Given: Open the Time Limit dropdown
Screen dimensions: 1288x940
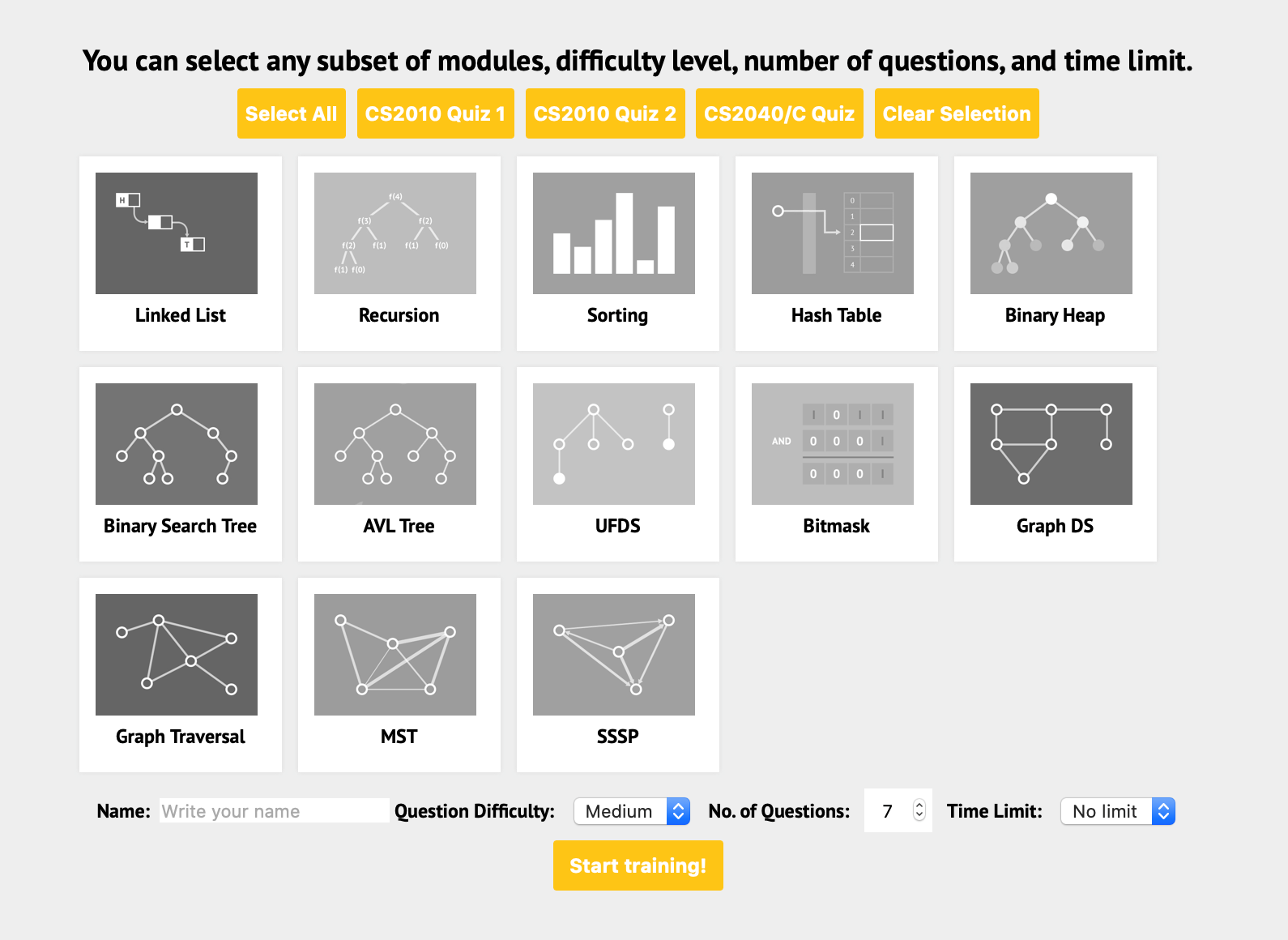Looking at the screenshot, I should [1118, 811].
